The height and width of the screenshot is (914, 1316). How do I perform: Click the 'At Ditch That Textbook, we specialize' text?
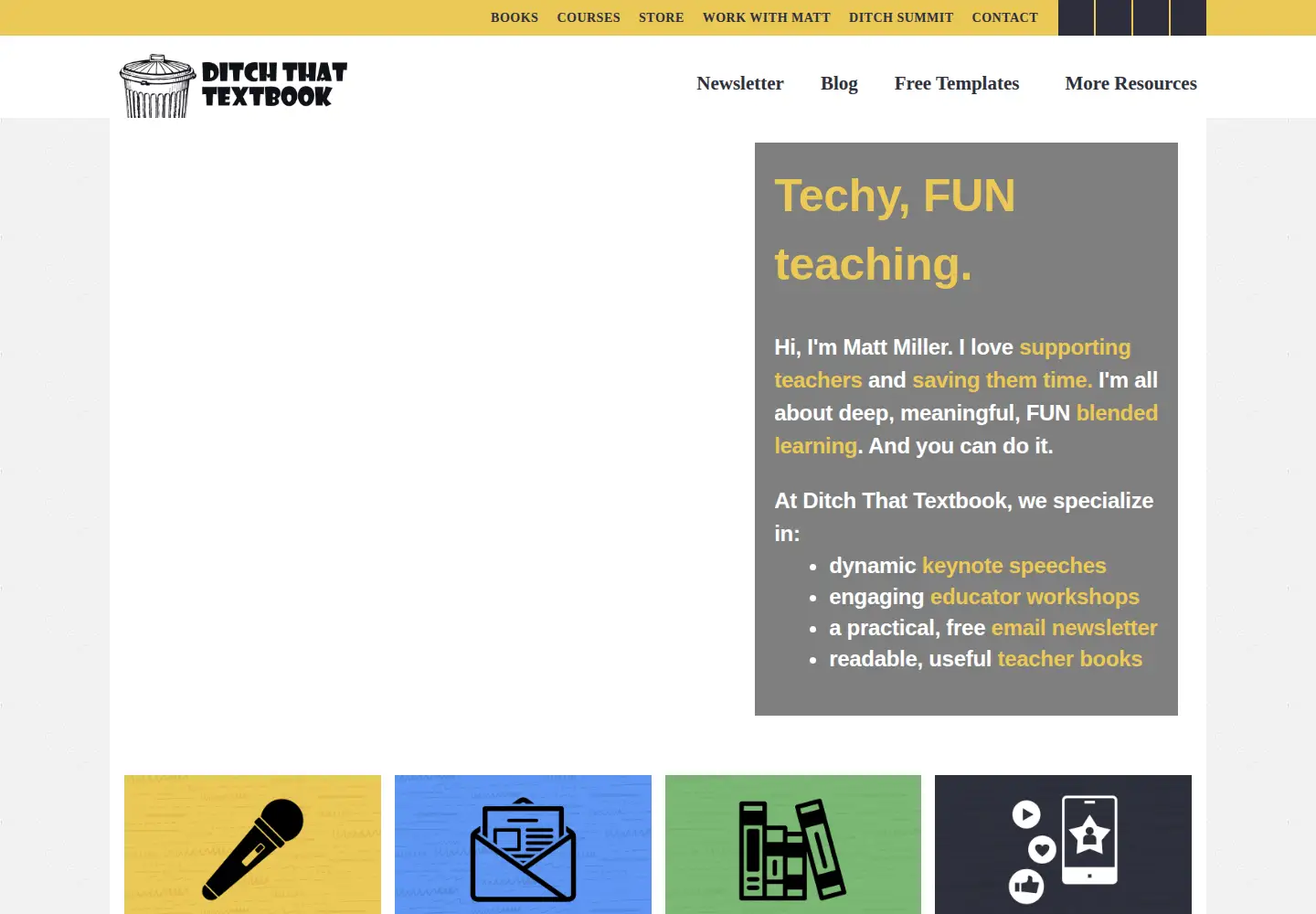(964, 501)
